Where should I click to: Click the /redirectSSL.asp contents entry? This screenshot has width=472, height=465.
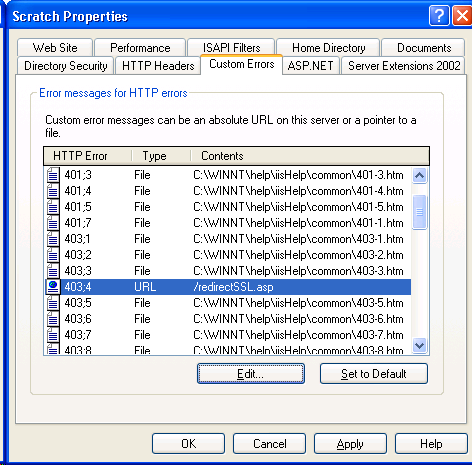pyautogui.click(x=233, y=287)
